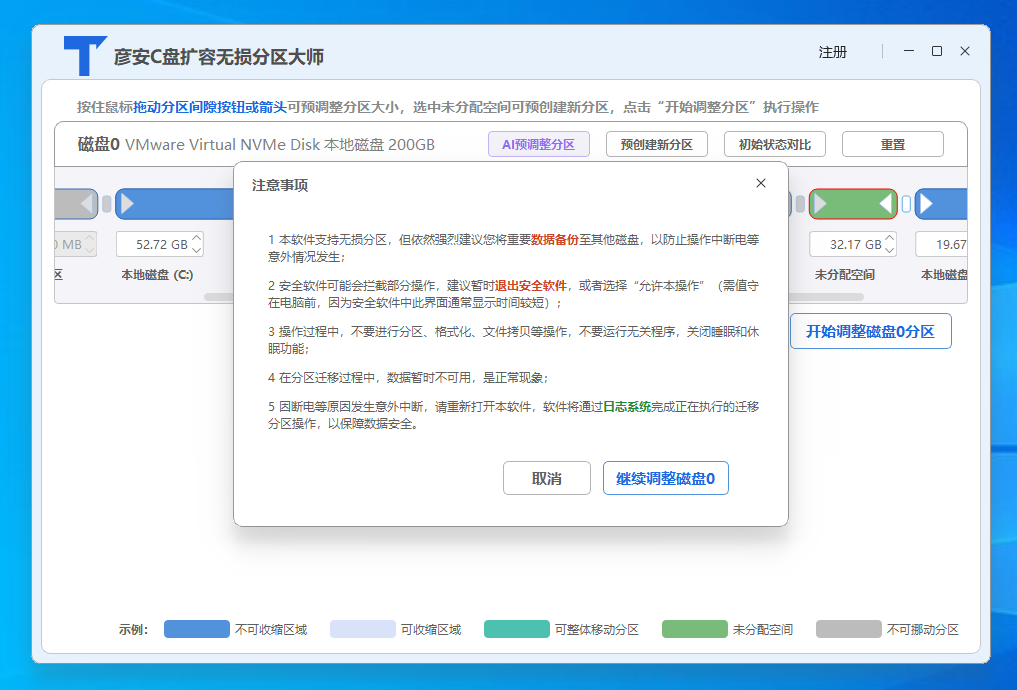Screen dimensions: 1017x690
Task: Click the blue T app logo
Action: coord(84,56)
